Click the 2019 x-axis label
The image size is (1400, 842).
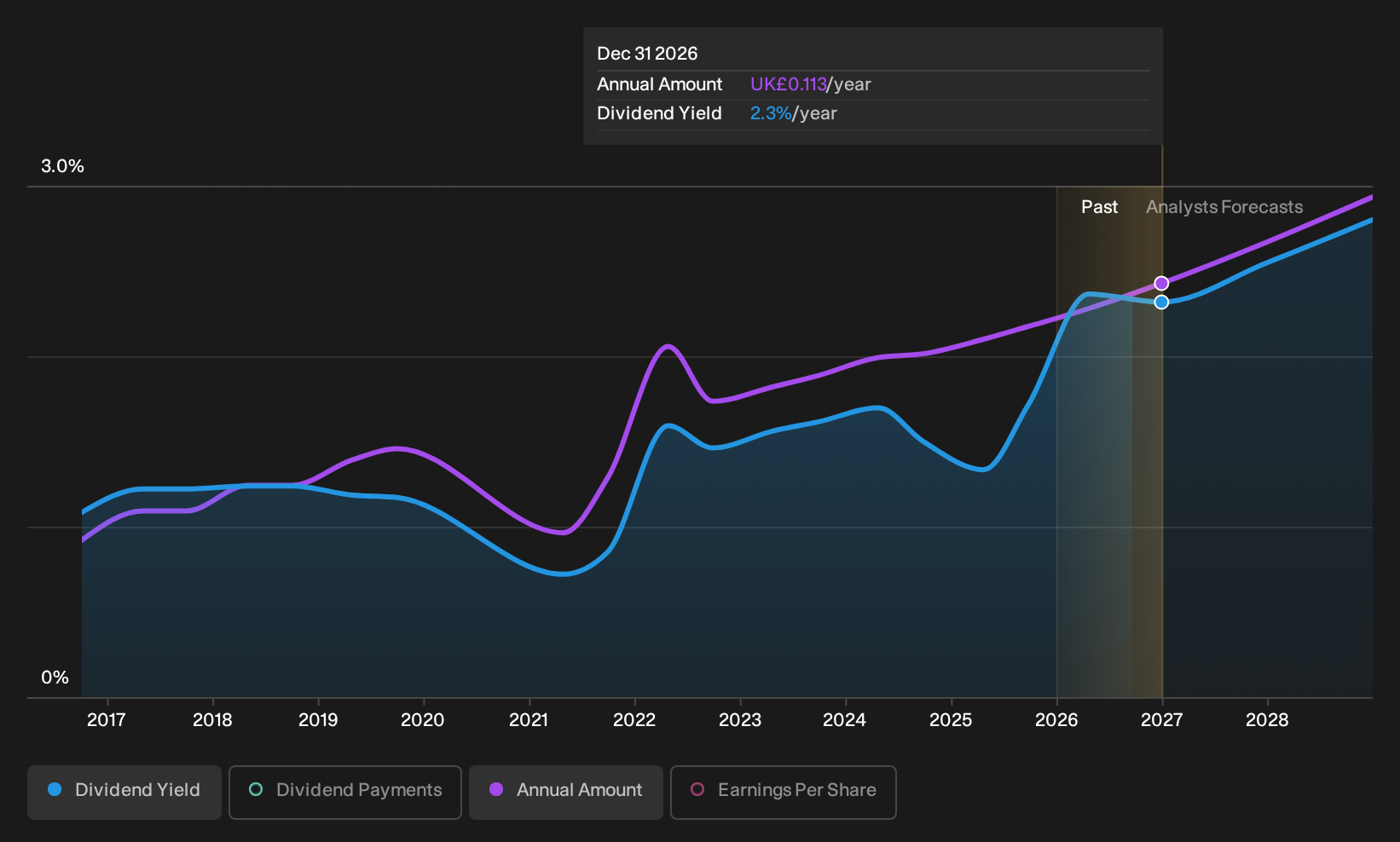[x=318, y=720]
